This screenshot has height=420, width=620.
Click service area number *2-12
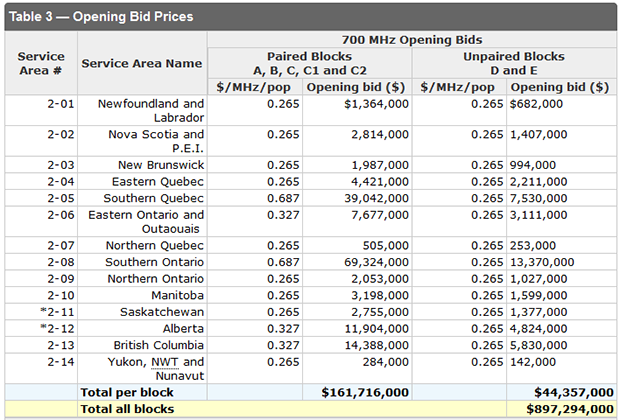coord(57,329)
